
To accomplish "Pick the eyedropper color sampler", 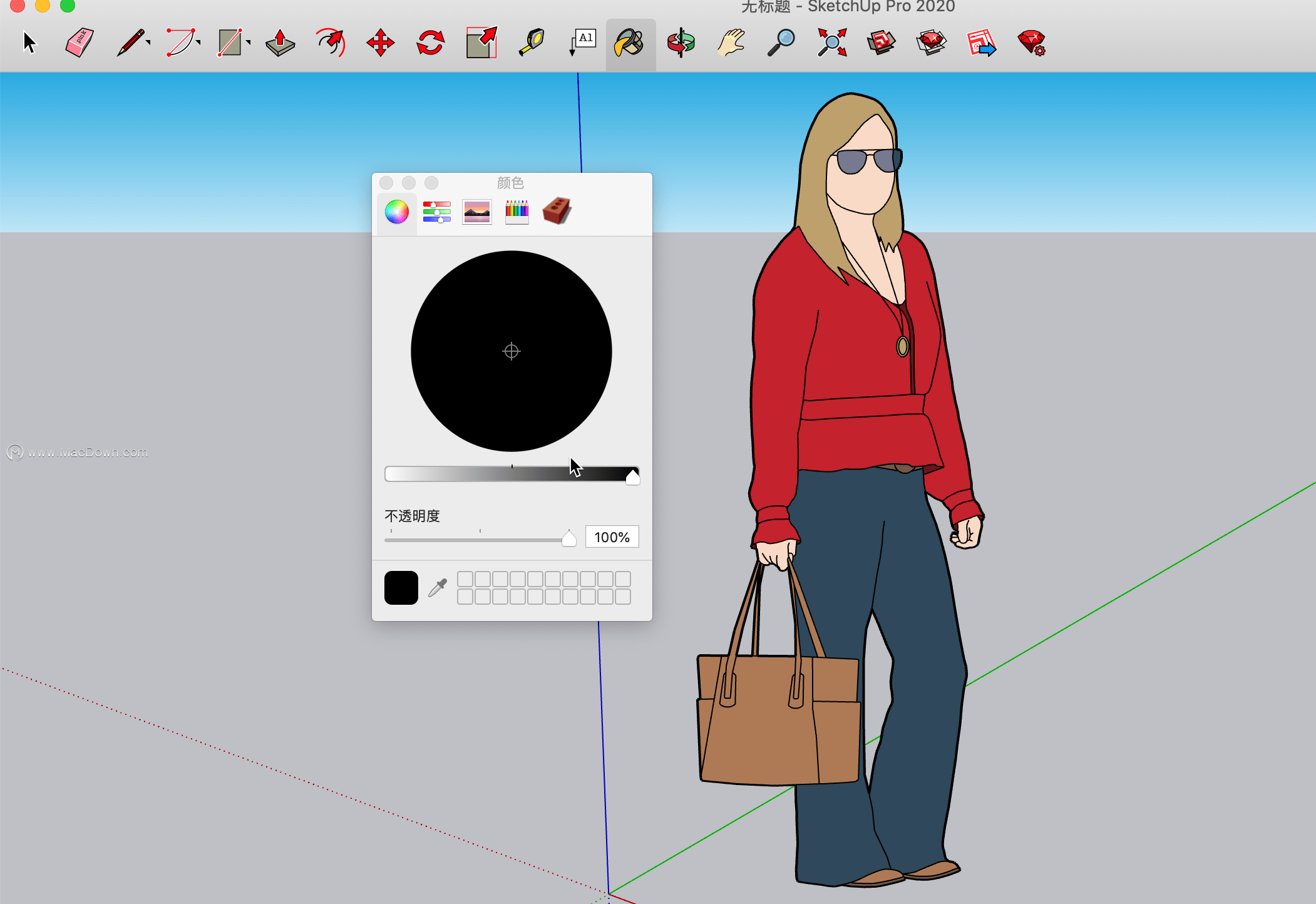I will pos(438,588).
